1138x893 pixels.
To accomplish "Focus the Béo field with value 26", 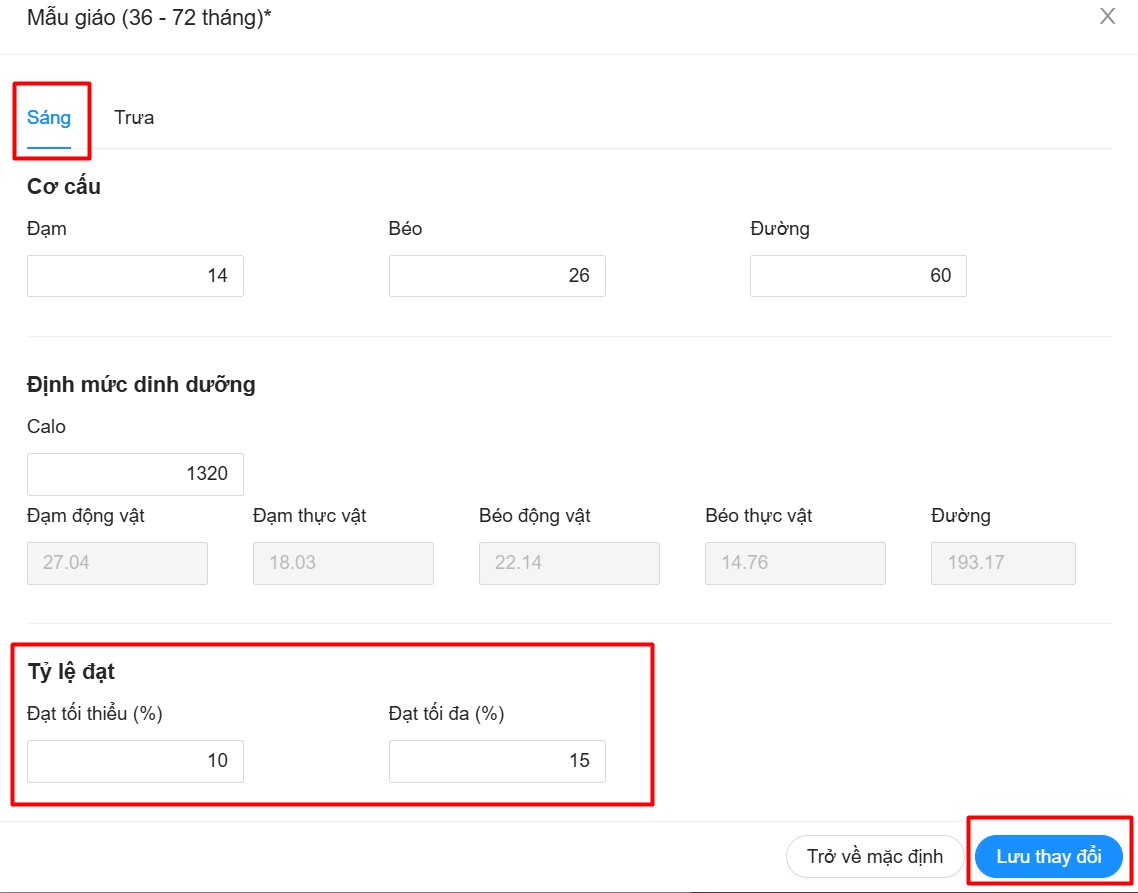I will point(497,276).
